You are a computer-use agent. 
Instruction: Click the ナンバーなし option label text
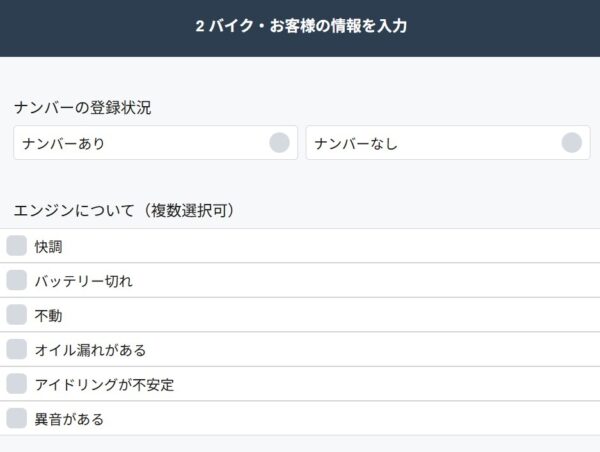pyautogui.click(x=356, y=144)
